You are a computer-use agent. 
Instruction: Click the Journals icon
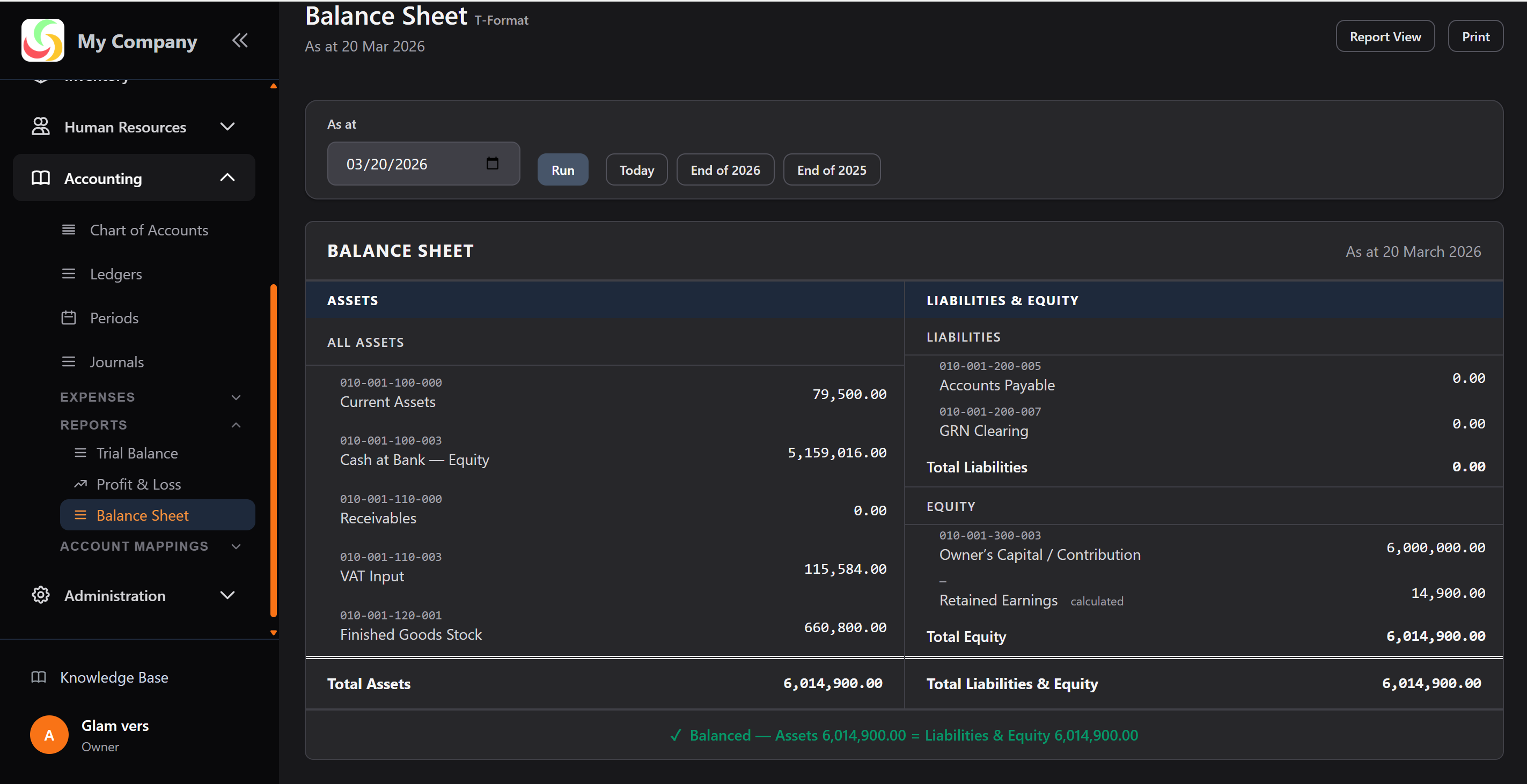69,361
